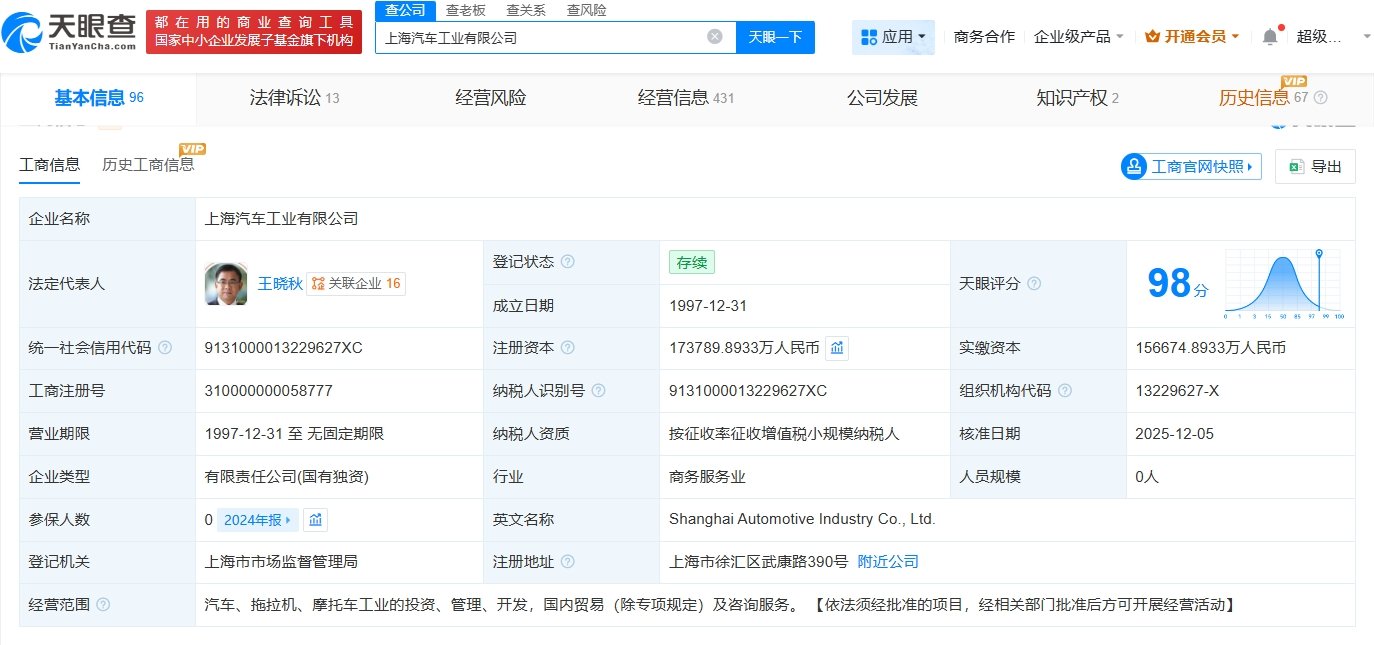
Task: Click the notification bell icon
Action: click(x=1269, y=37)
